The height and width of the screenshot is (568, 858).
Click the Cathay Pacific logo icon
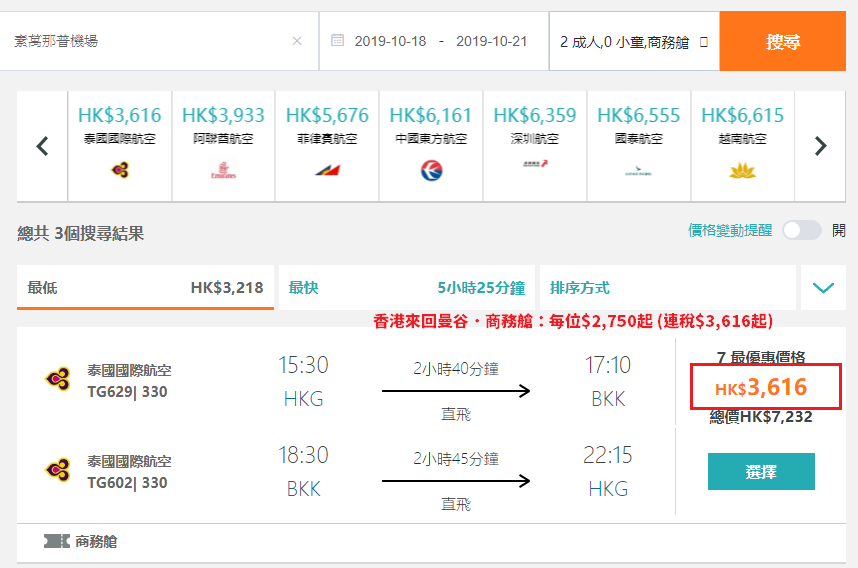[x=638, y=171]
